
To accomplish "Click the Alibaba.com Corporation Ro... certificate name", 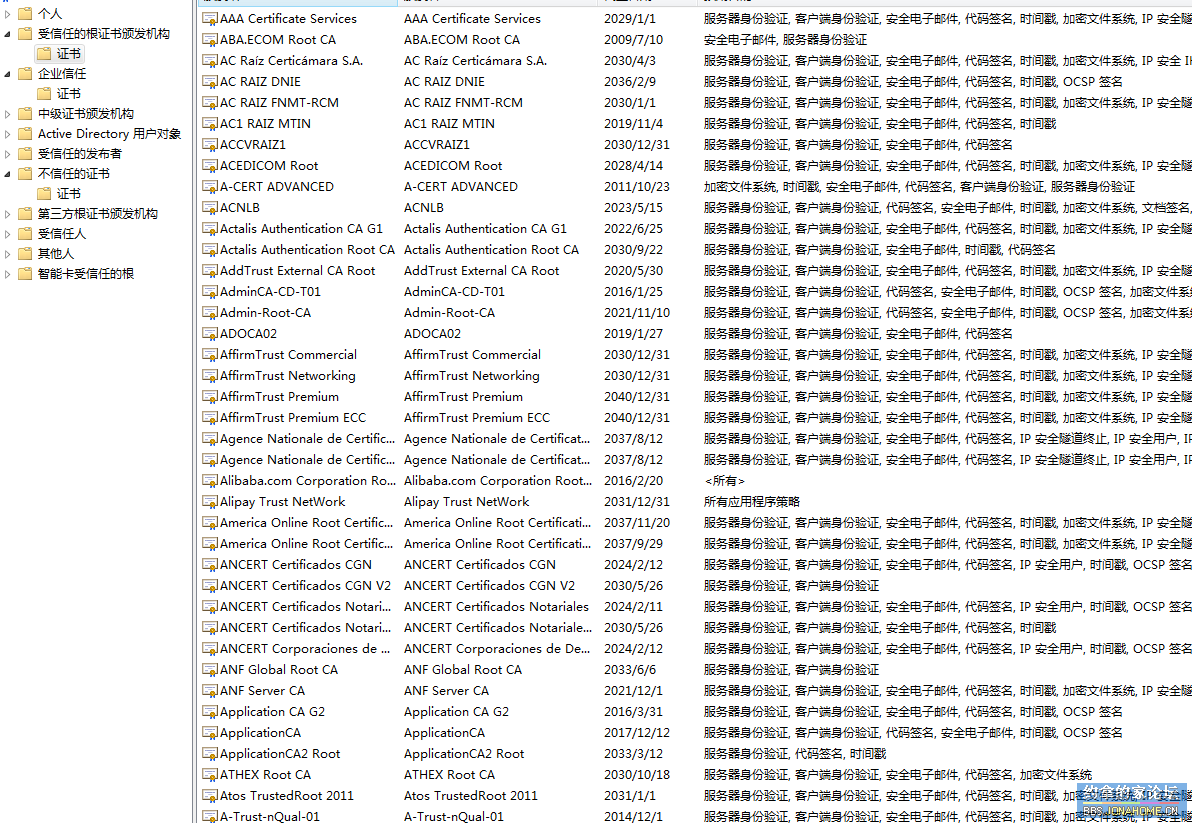I will tap(308, 481).
